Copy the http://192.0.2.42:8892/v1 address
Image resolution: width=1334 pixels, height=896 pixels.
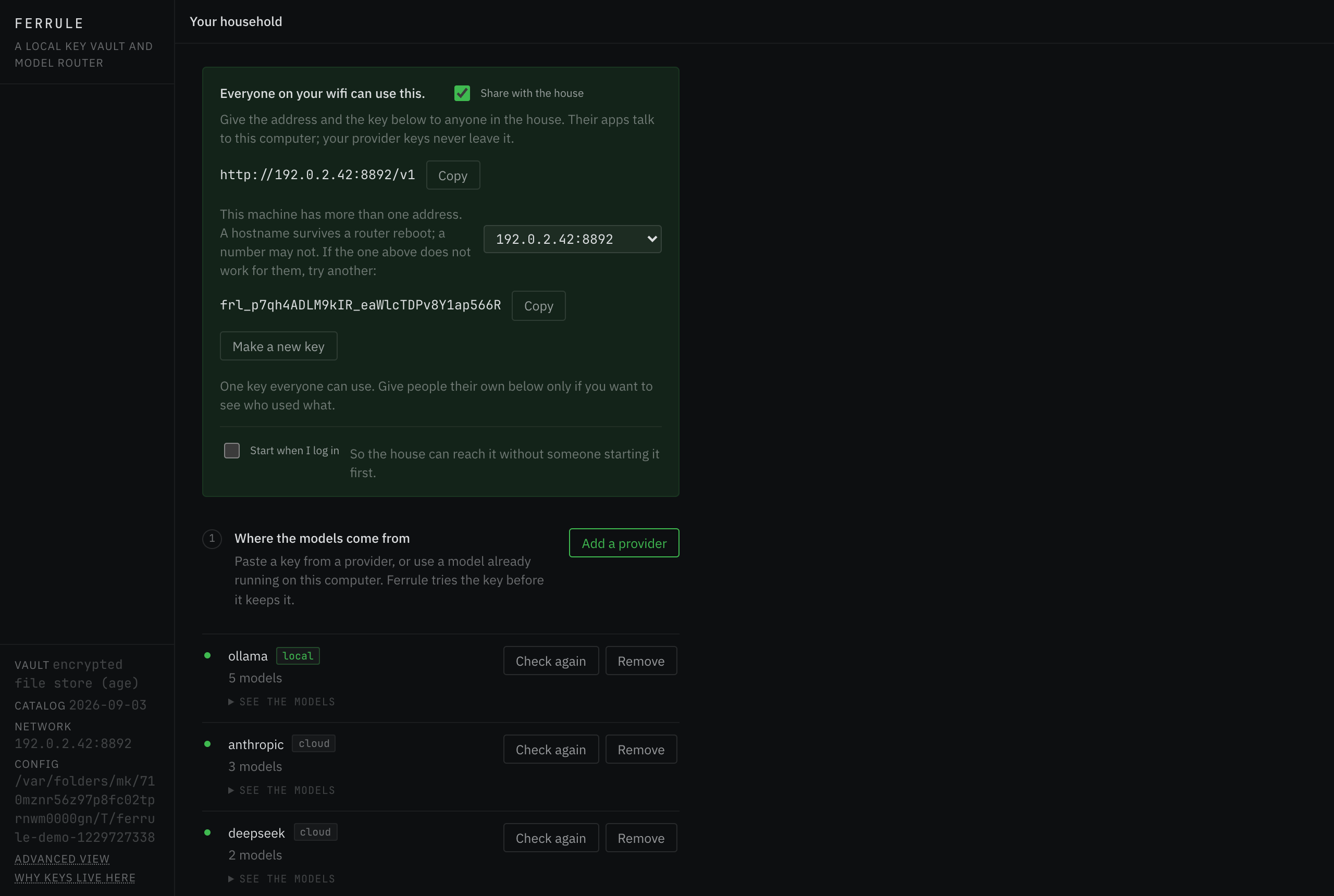point(453,176)
